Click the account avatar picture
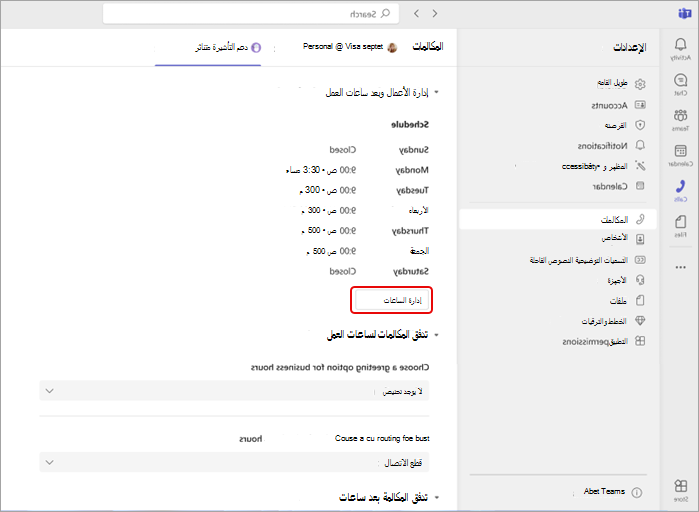The height and width of the screenshot is (512, 699). [x=392, y=47]
